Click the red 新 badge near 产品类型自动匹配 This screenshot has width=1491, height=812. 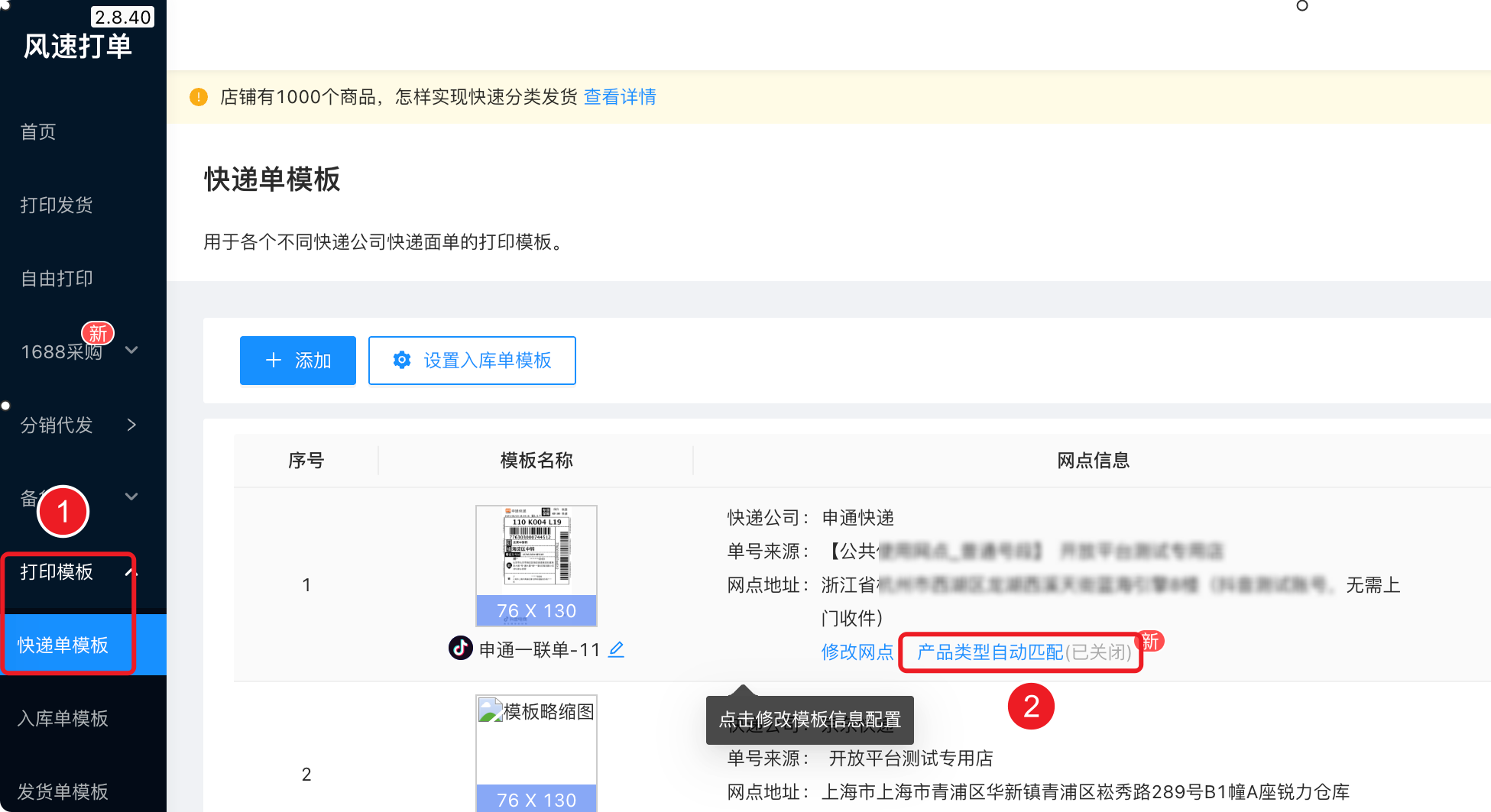coord(1150,641)
